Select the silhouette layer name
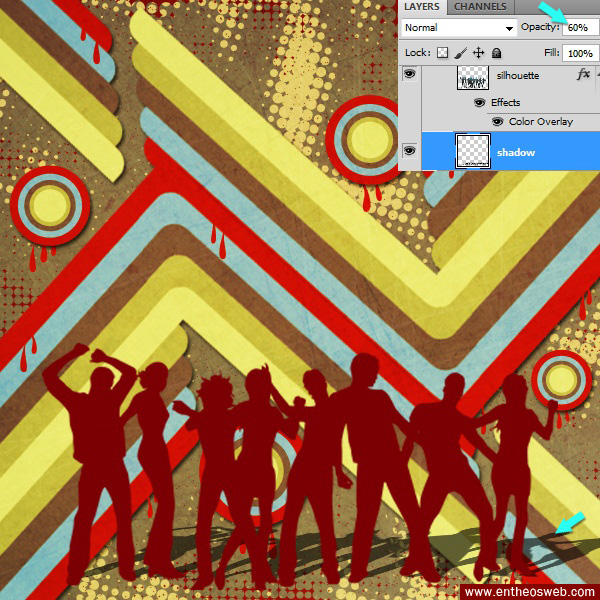Viewport: 600px width, 600px height. click(x=518, y=76)
